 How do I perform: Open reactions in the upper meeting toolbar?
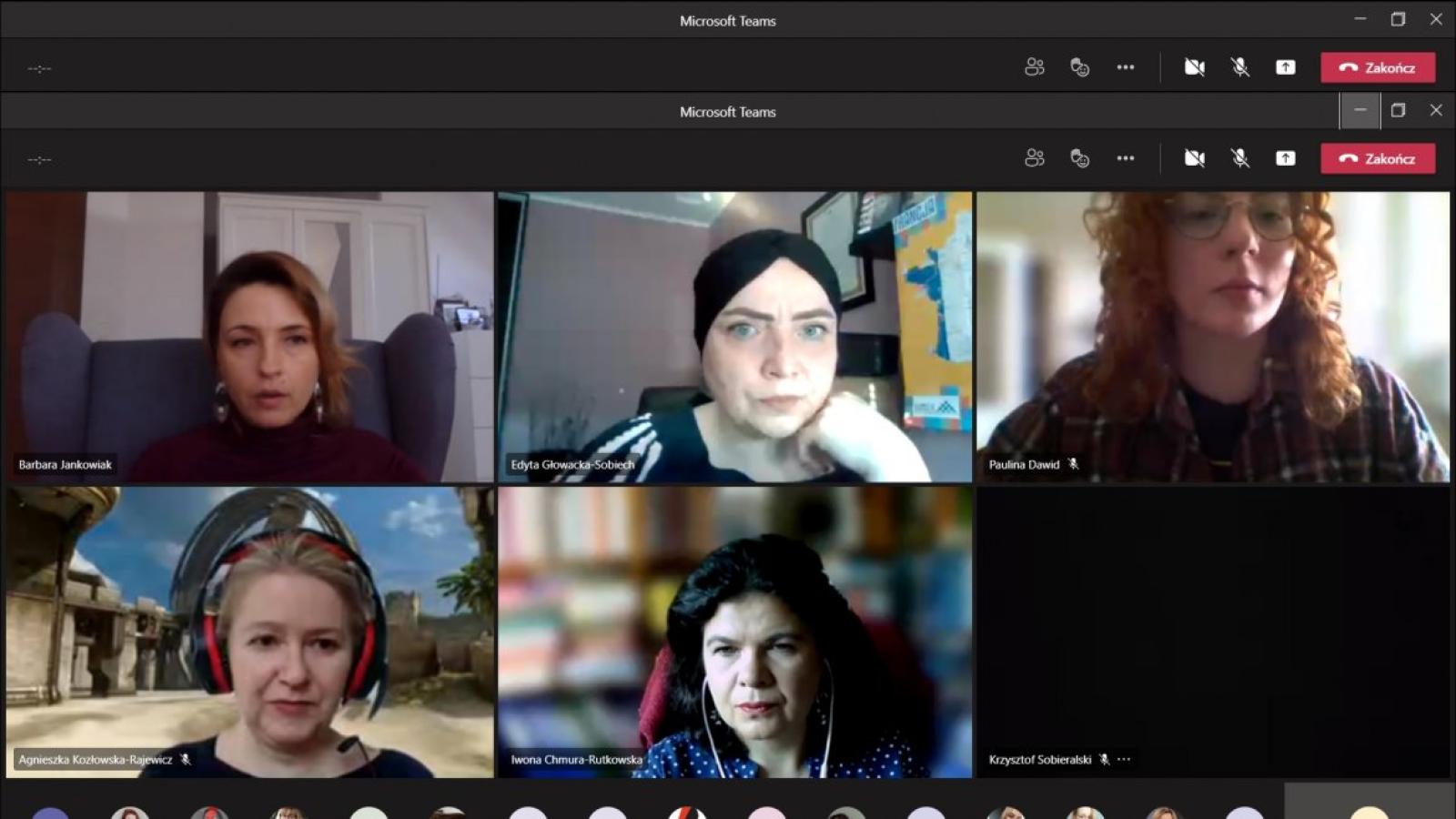click(1080, 66)
